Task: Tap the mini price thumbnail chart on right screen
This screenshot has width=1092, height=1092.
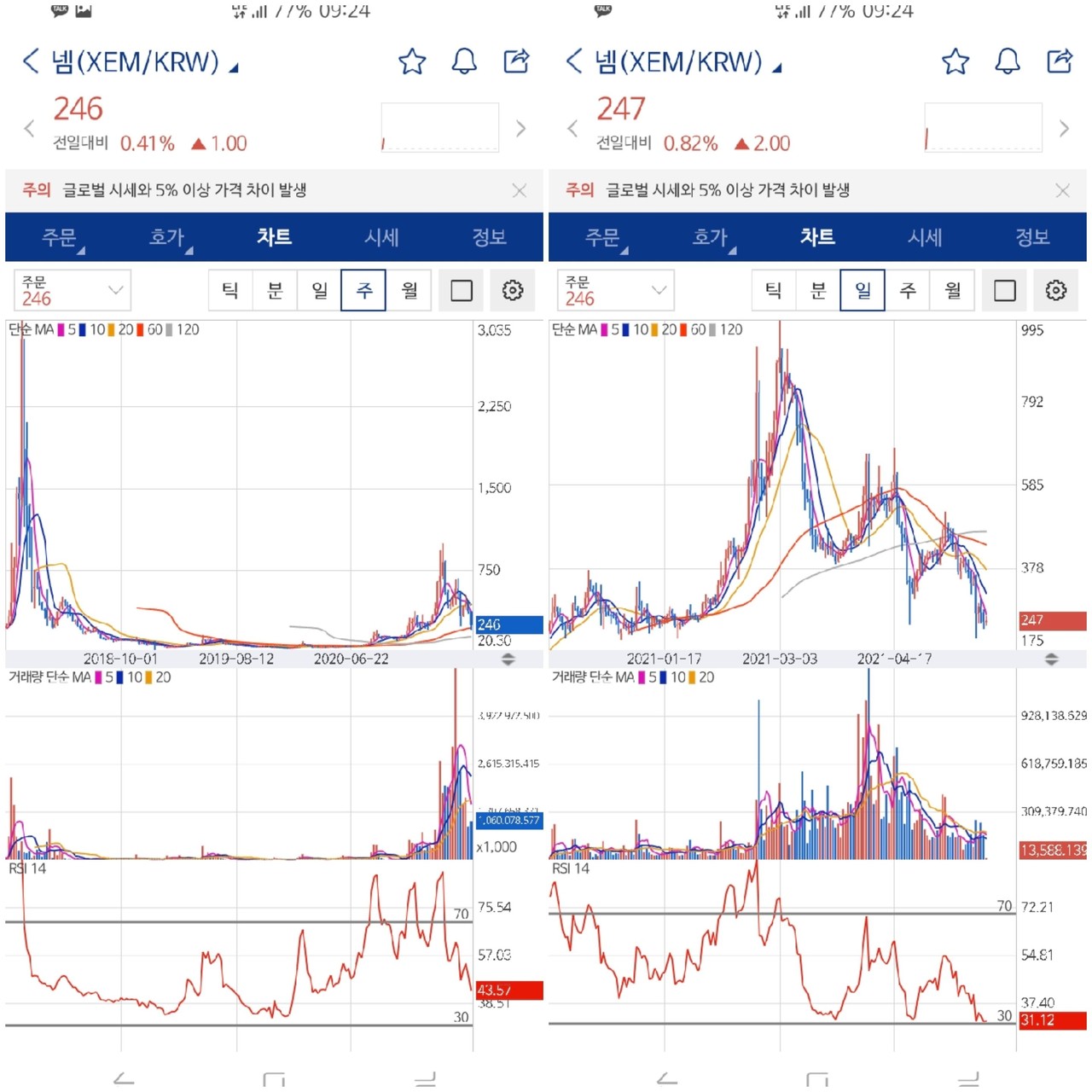Action: (983, 128)
